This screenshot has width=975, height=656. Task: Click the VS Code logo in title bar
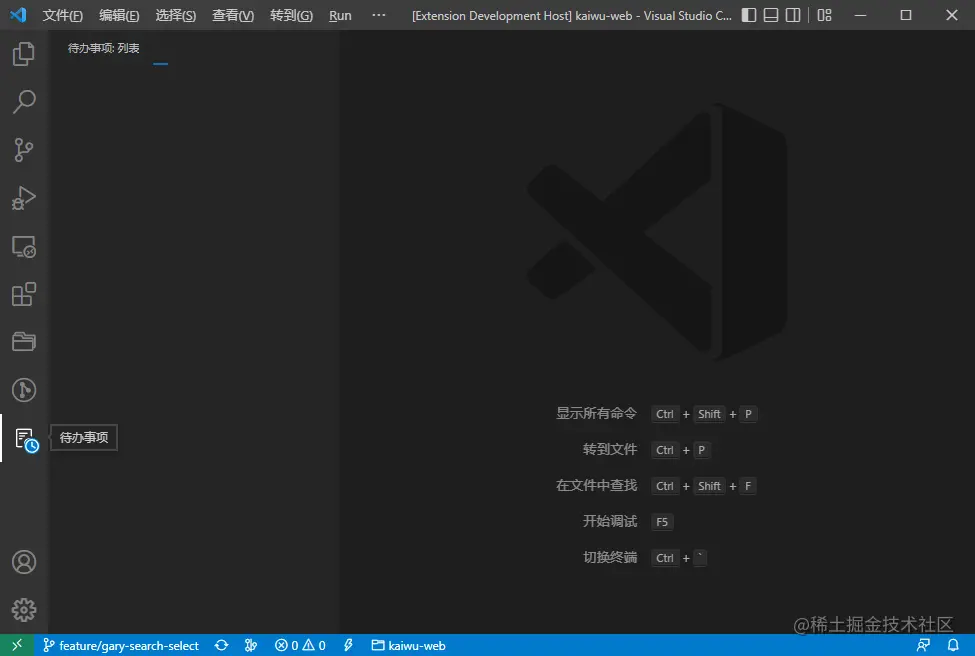(18, 15)
